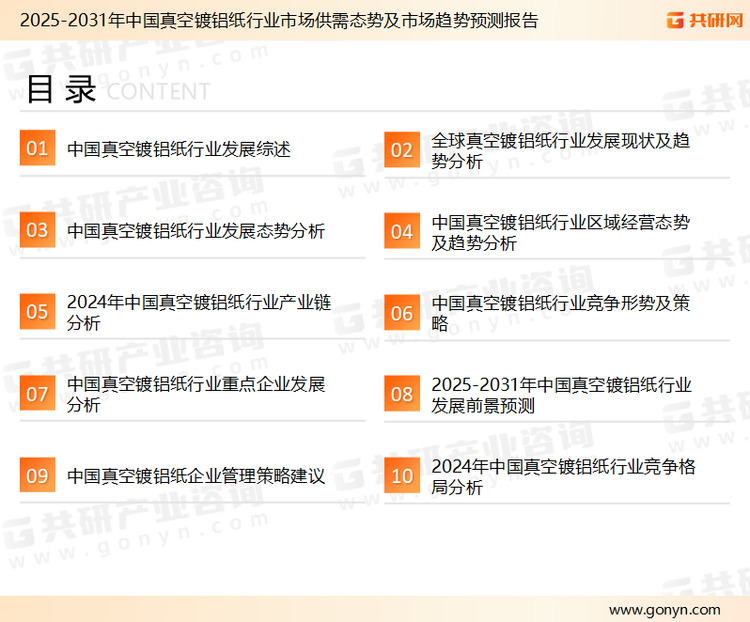The width and height of the screenshot is (750, 622).
Task: Select the 全球真空镀铝纸行业发展现状及趋势分析 entry
Action: click(x=560, y=151)
